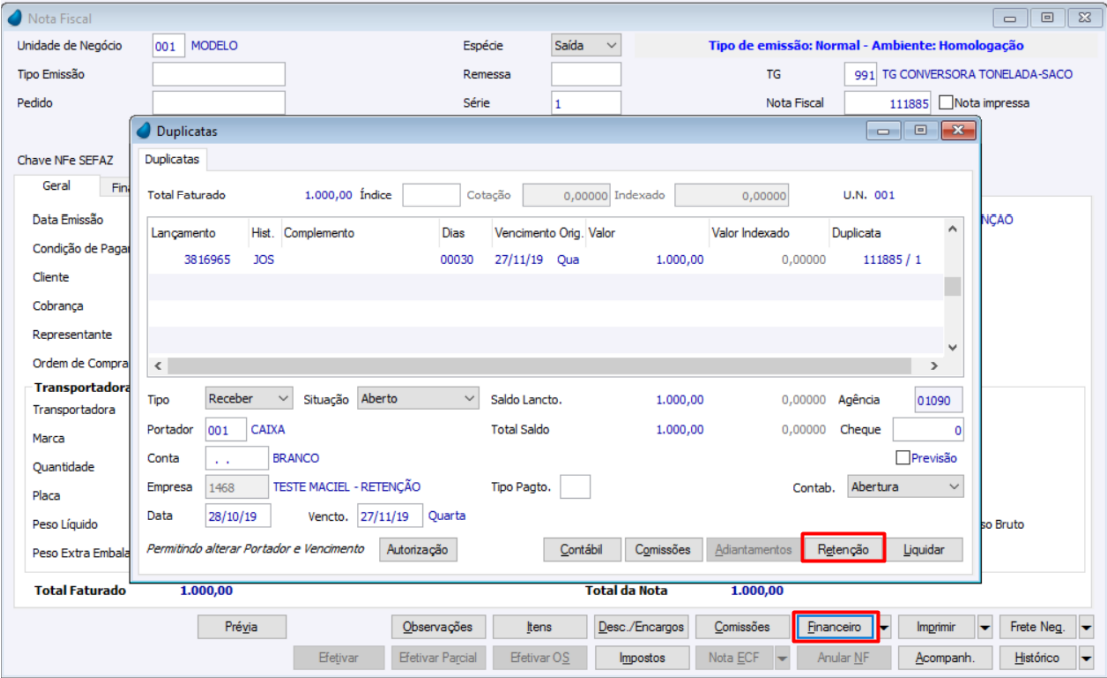This screenshot has height=678, width=1107.
Task: Click the scroll up arrow in duplicatas list
Action: (x=952, y=229)
